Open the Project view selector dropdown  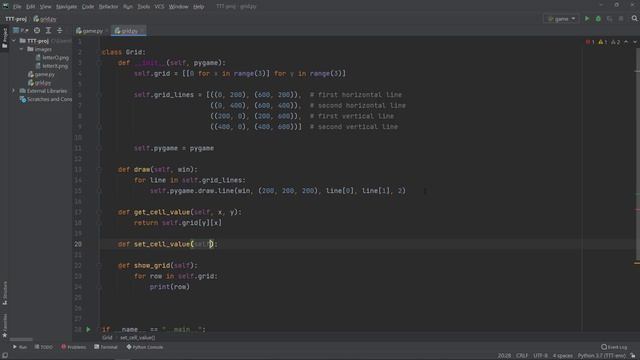pyautogui.click(x=20, y=31)
